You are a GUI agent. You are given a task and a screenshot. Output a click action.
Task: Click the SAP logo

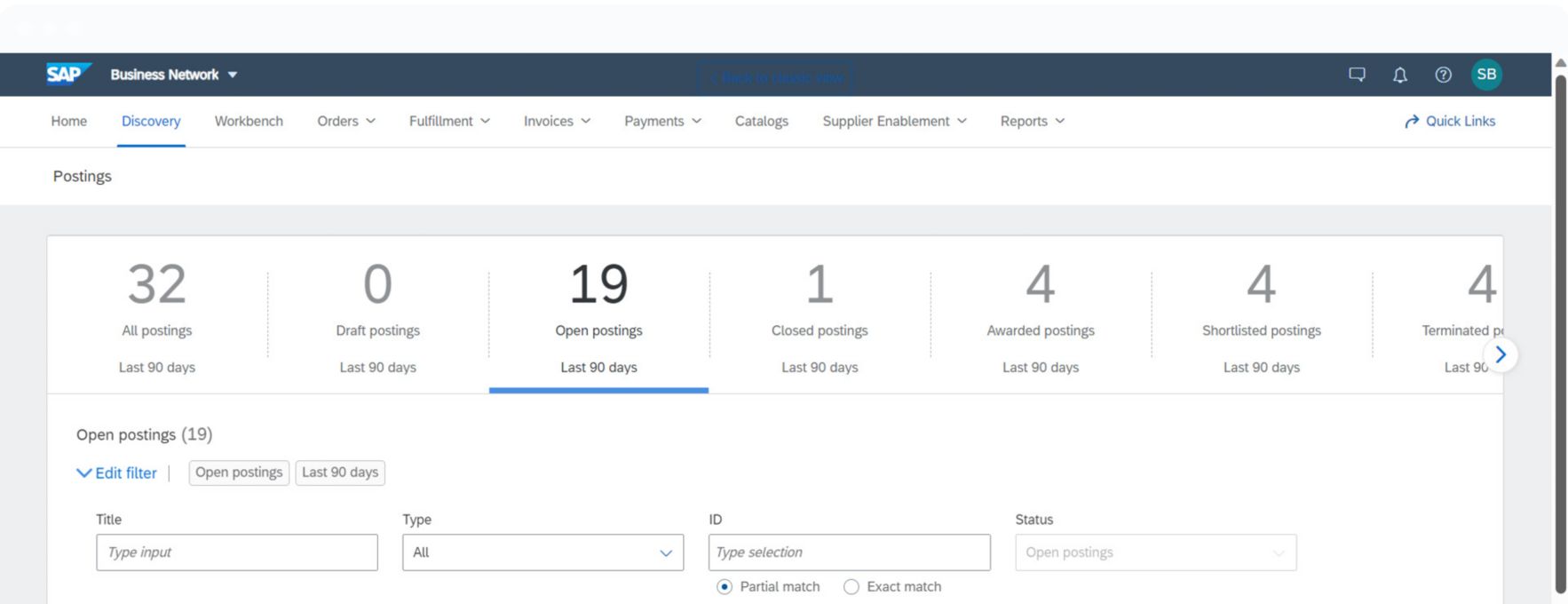click(x=67, y=75)
